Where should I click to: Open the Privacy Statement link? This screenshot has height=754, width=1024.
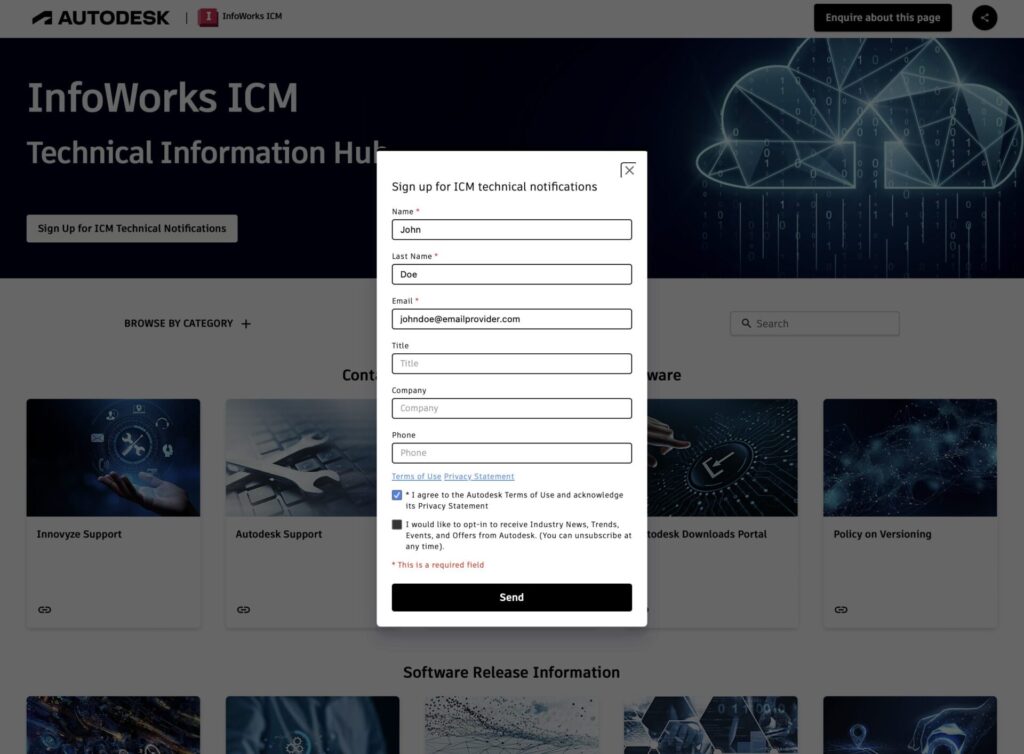(481, 475)
